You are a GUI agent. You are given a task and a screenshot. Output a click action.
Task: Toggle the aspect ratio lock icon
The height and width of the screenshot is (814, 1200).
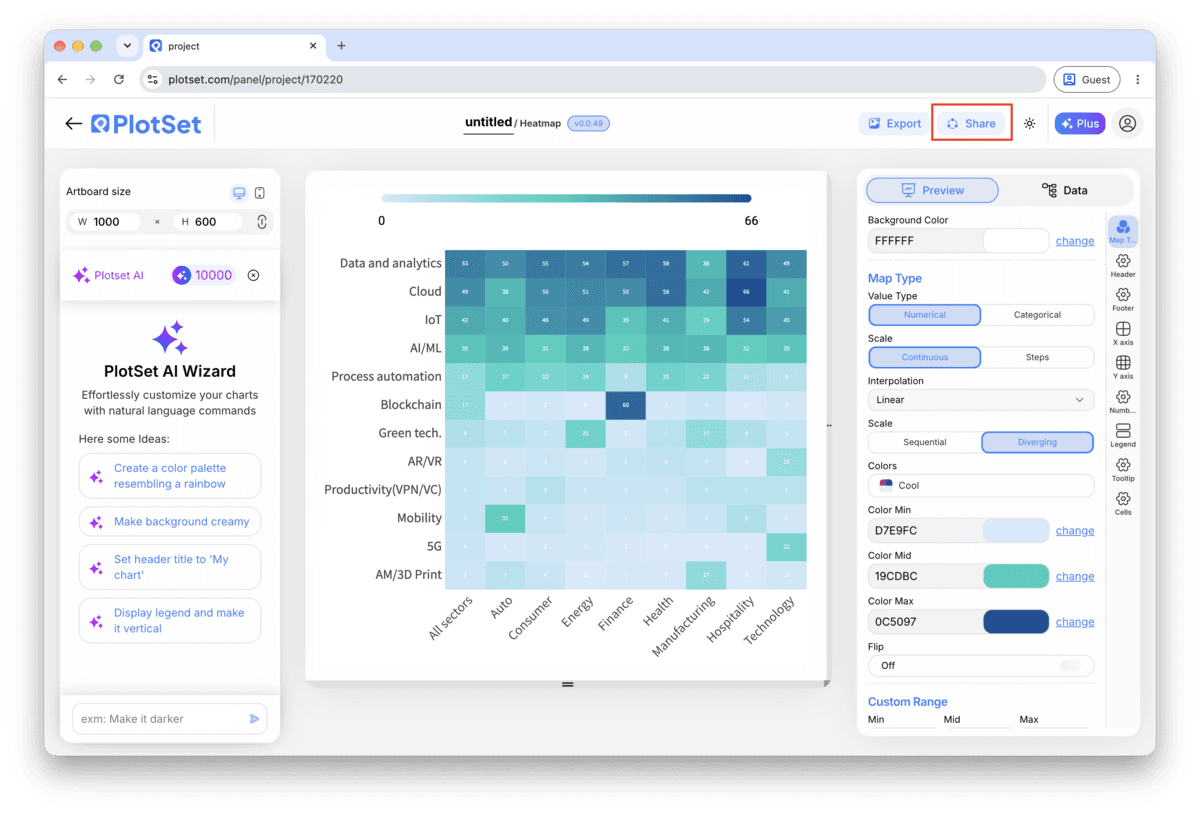tap(262, 222)
